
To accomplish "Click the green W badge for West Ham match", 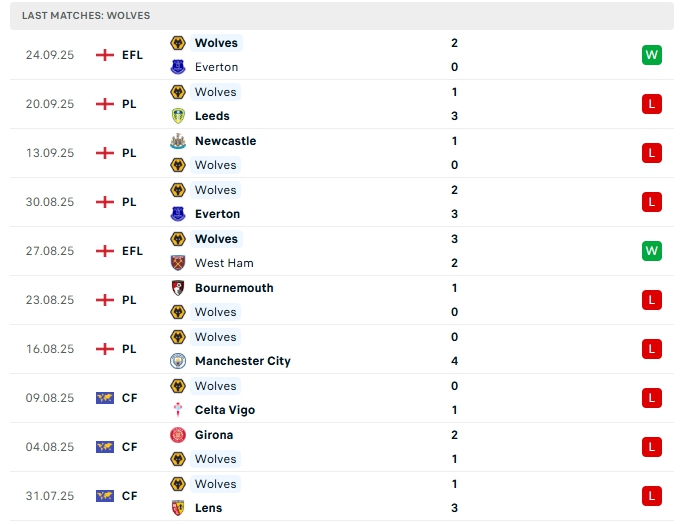I will point(652,251).
